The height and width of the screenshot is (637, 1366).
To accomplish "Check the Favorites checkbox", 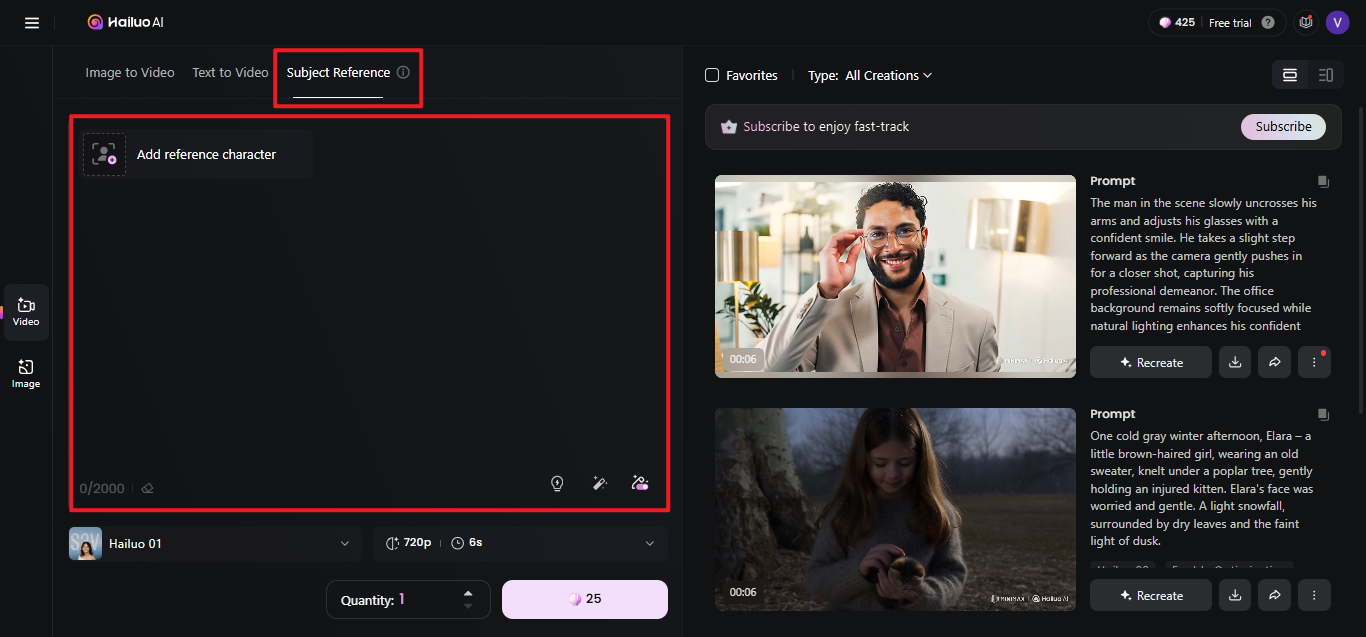I will (x=712, y=75).
